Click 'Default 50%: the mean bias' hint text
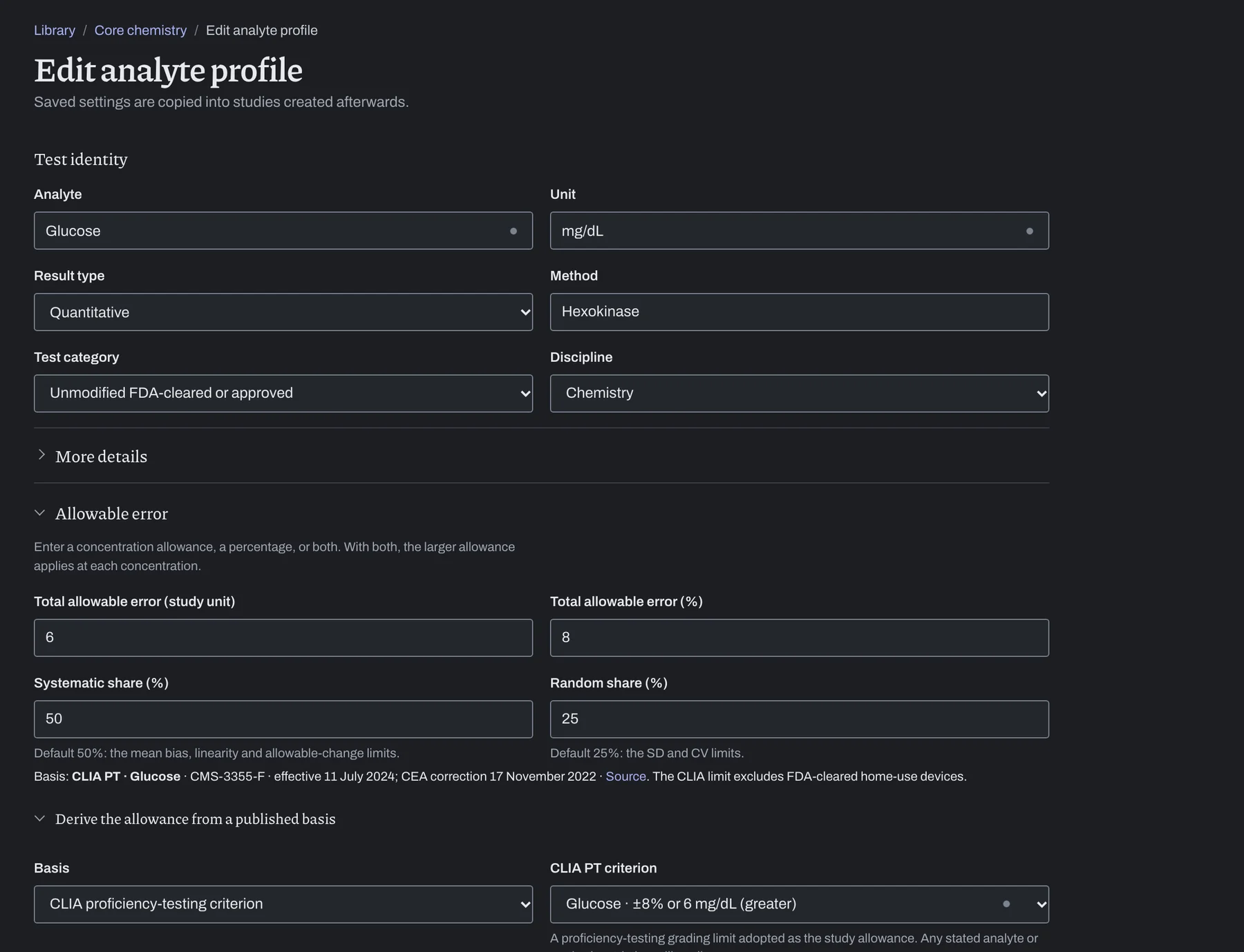Image resolution: width=1244 pixels, height=952 pixels. pos(216,753)
